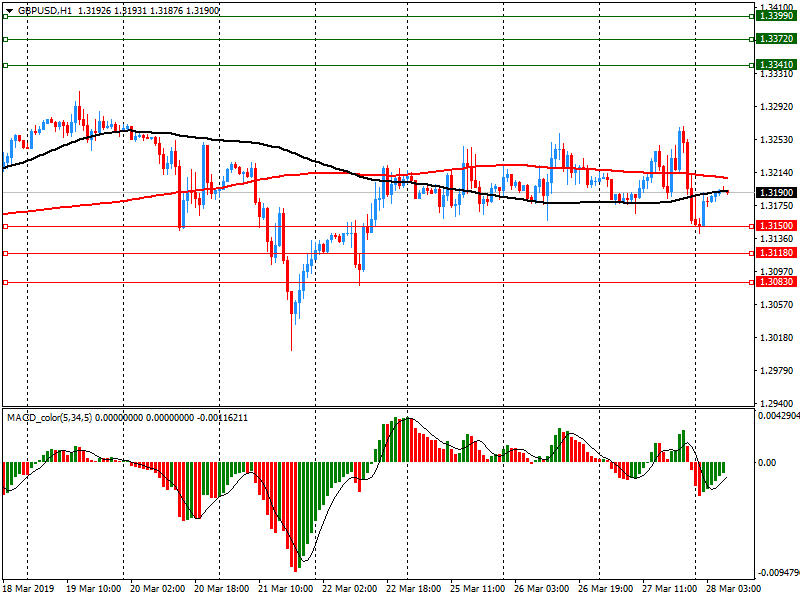800x600 pixels.
Task: Click the MACD_color(5,34,5) indicator label
Action: pyautogui.click(x=50, y=416)
